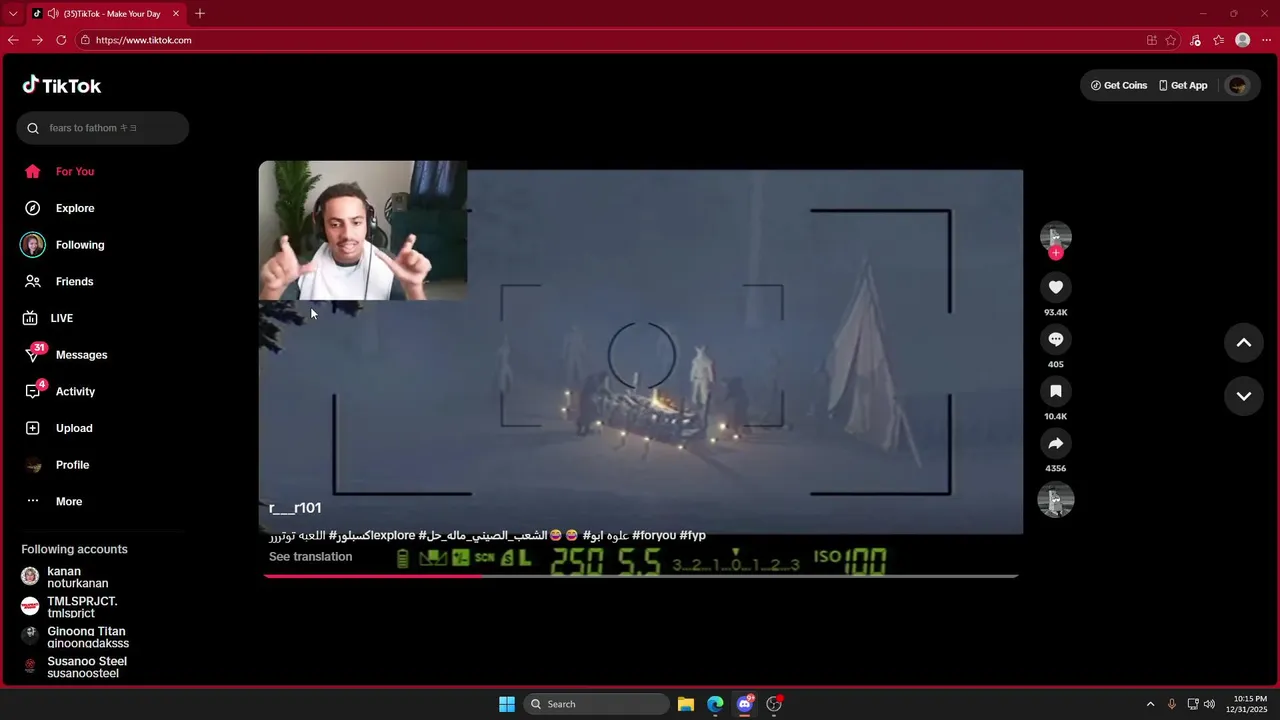Open browser Settings and more ellipsis

click(x=1267, y=40)
